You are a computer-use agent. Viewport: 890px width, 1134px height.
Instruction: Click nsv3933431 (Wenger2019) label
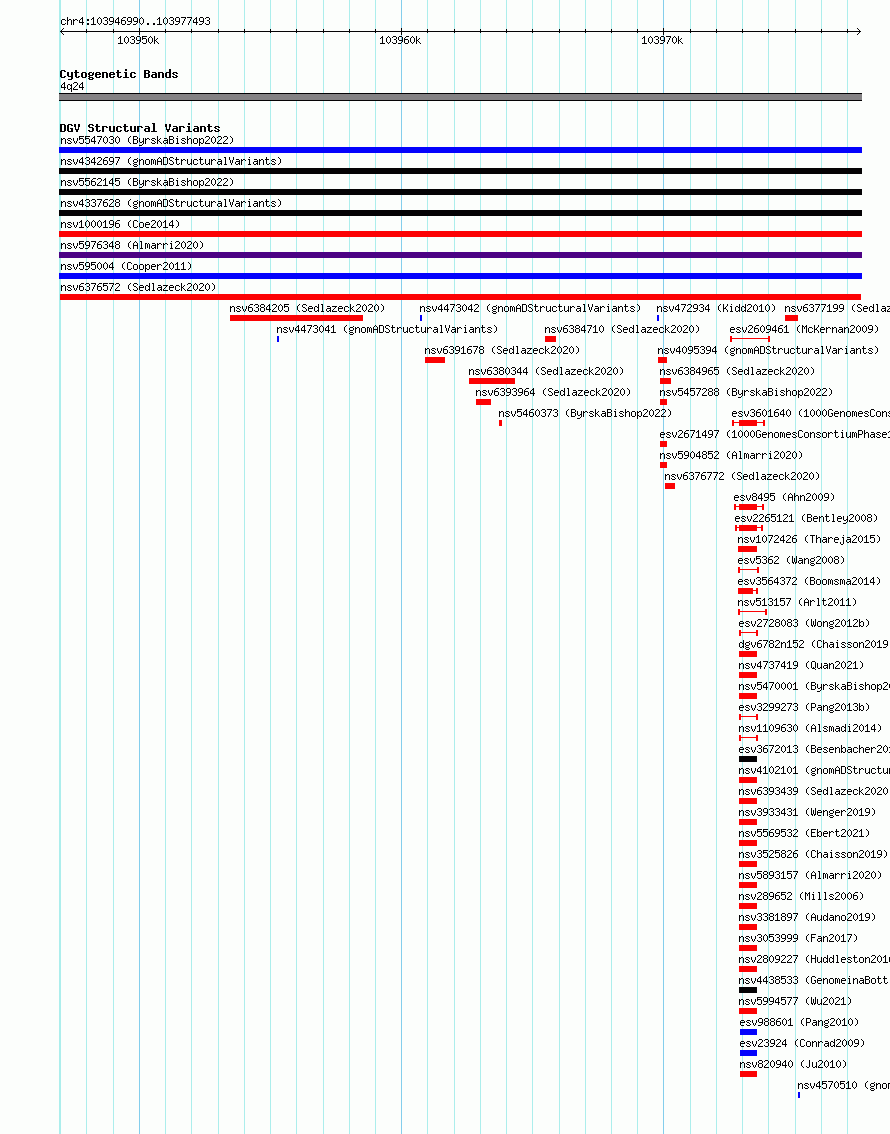807,811
